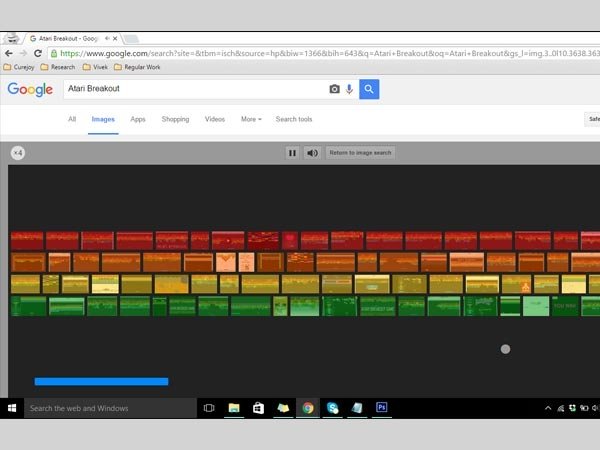Switch to the Apps results tab

[138, 119]
